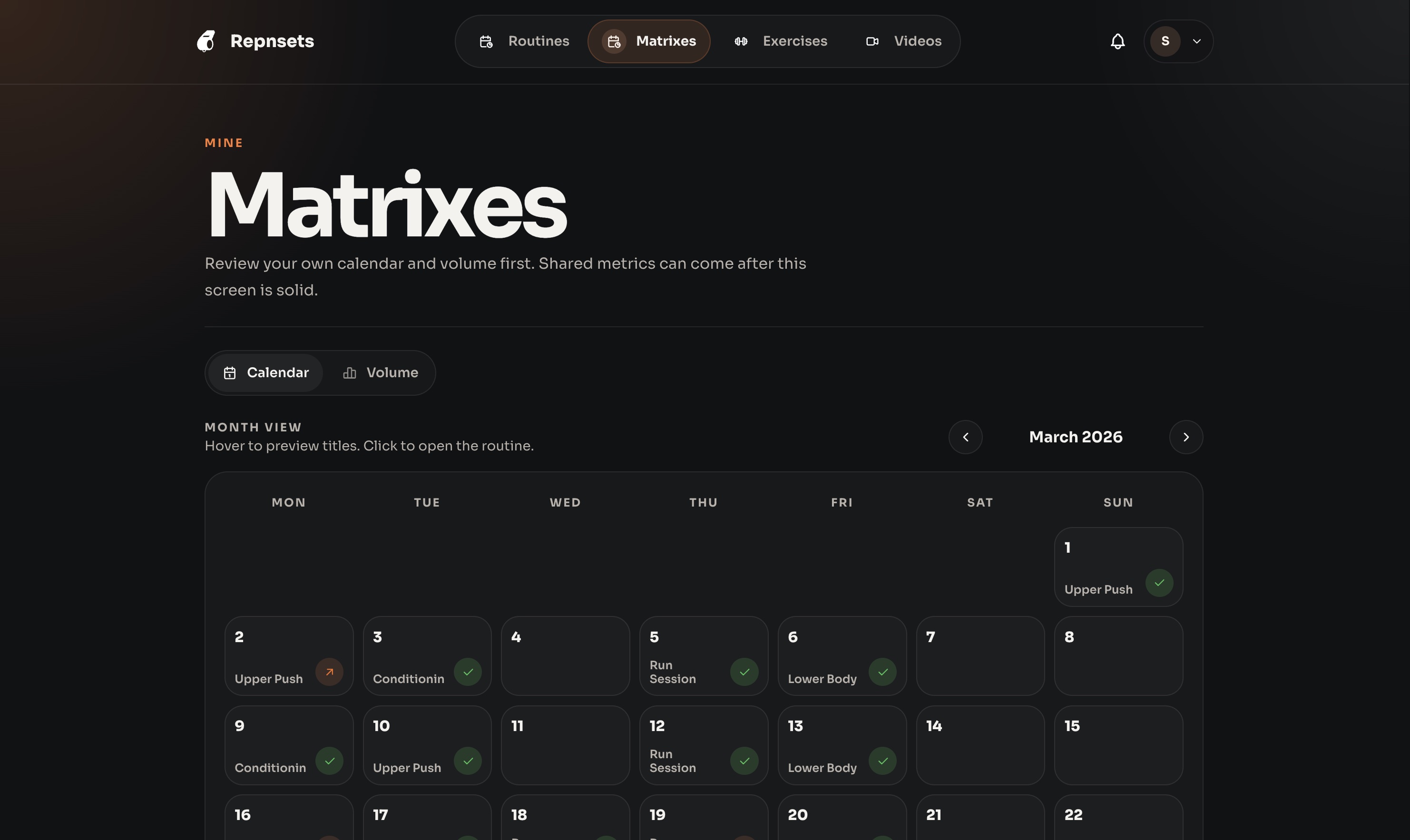1410x840 pixels.
Task: Click the green checkmark on March 1
Action: pyautogui.click(x=1159, y=583)
